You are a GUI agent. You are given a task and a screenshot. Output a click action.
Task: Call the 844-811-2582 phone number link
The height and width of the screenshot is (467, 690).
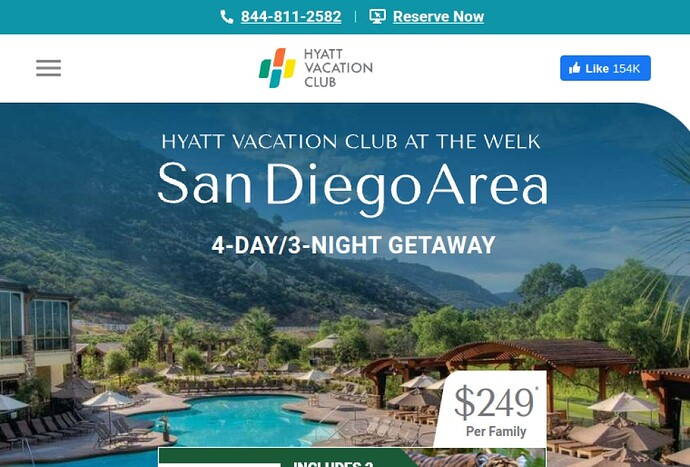point(291,17)
